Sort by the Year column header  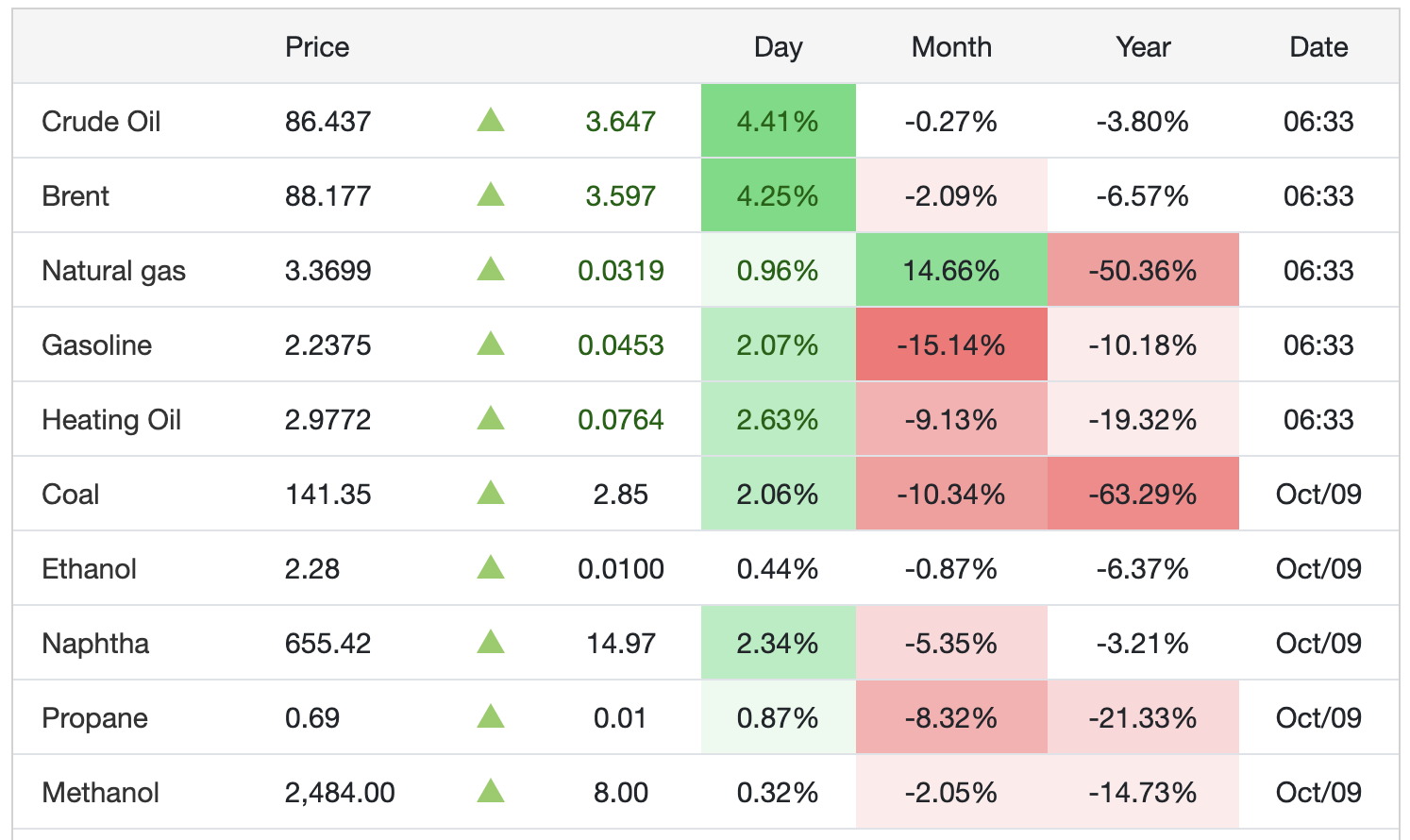pos(1143,47)
